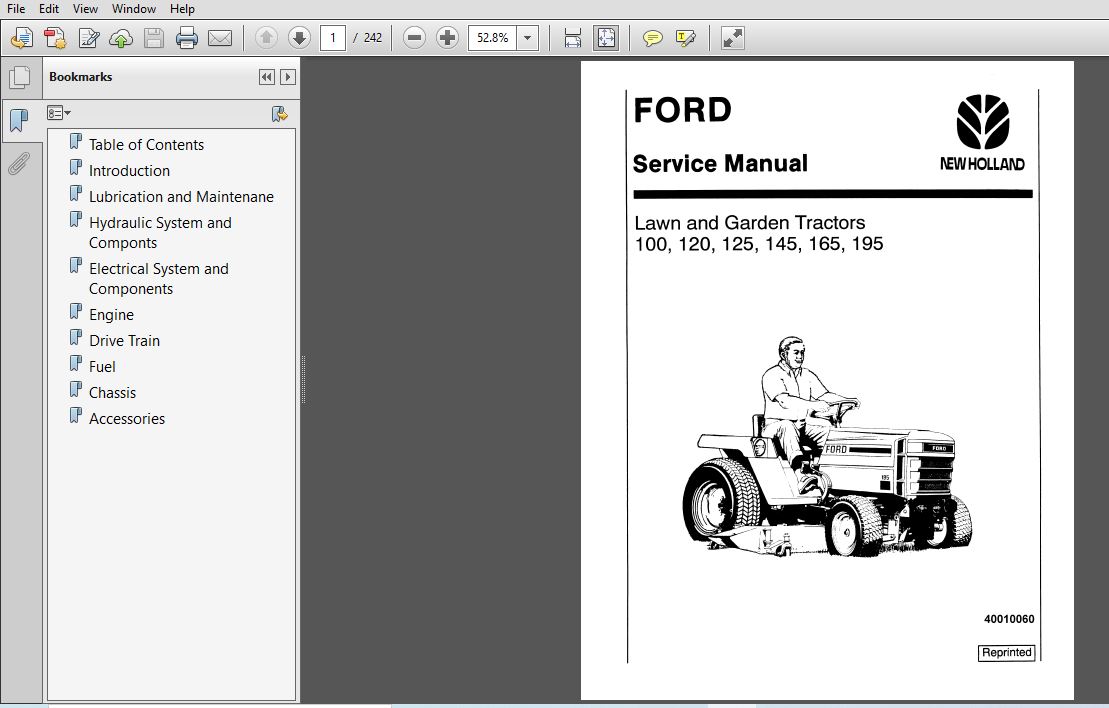
Task: Select the Drive Train bookmark
Action: pyautogui.click(x=124, y=341)
